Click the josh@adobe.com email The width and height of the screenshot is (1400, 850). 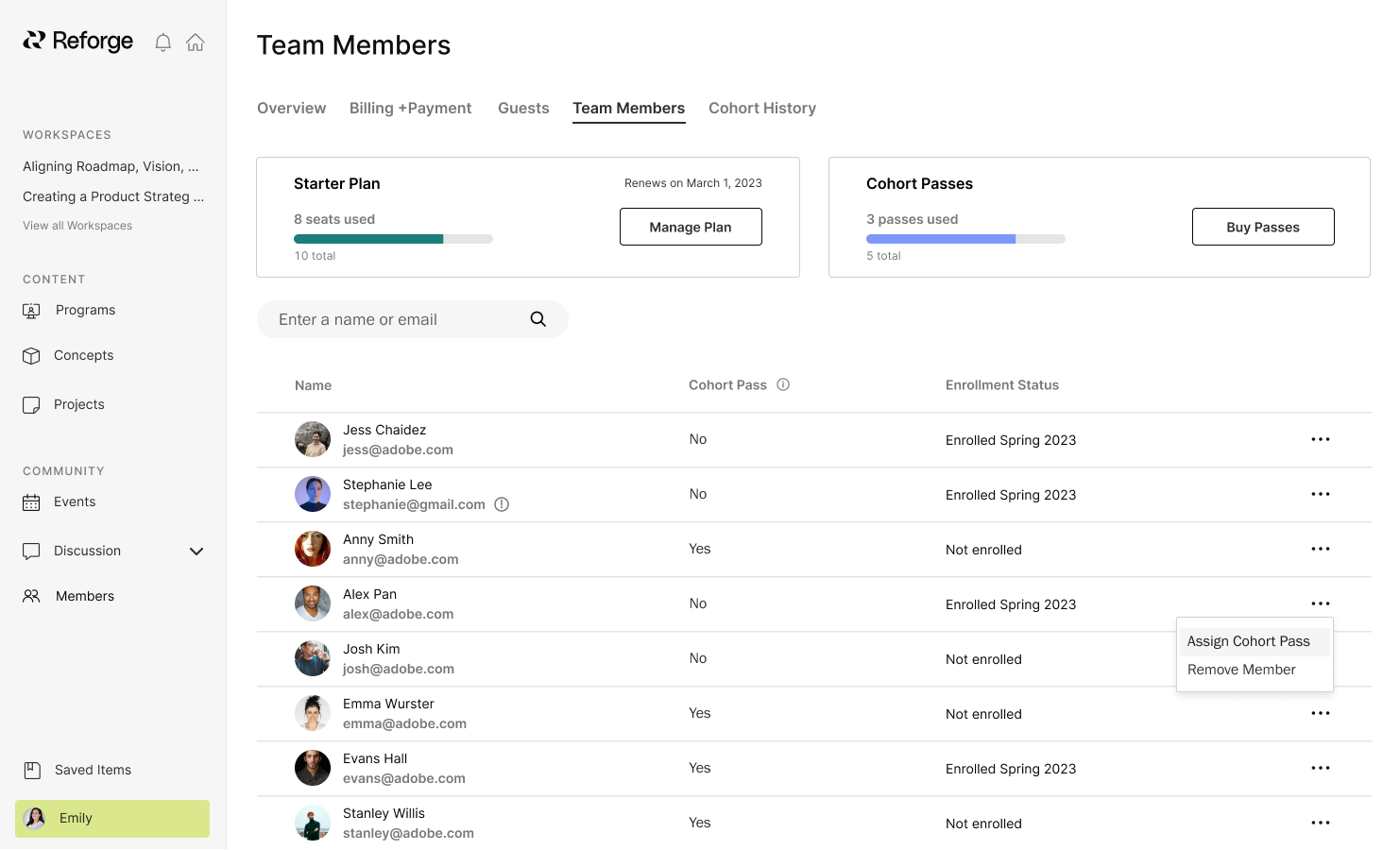tap(399, 669)
